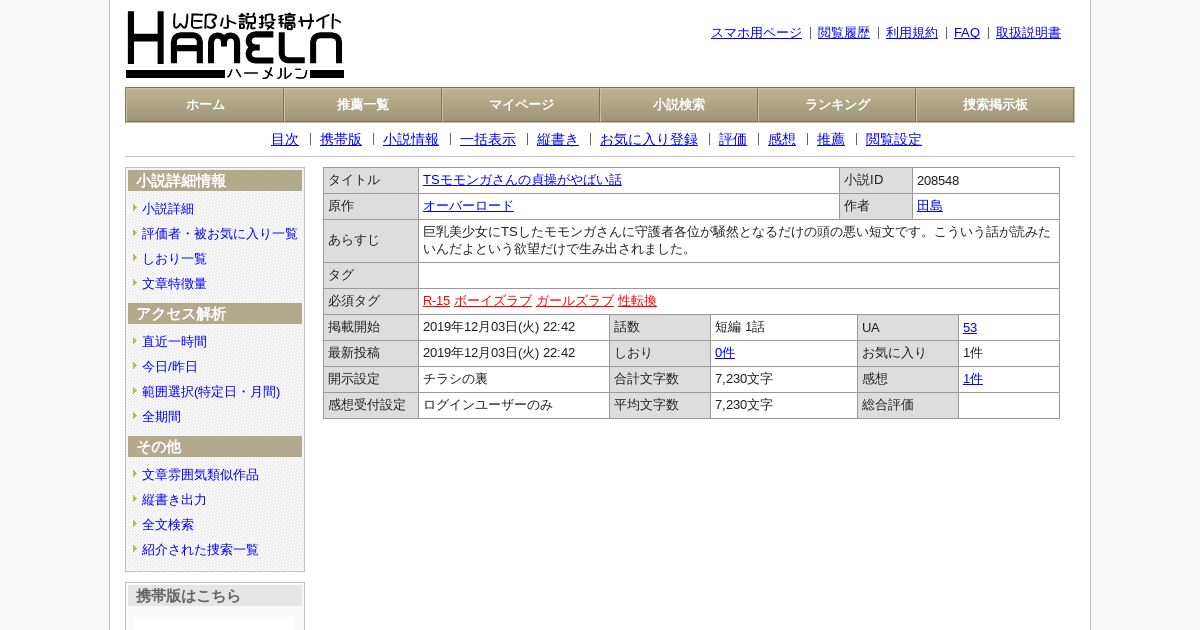Viewport: 1200px width, 630px height.
Task: Select 一括表示 in the sub navigation
Action: [x=488, y=140]
